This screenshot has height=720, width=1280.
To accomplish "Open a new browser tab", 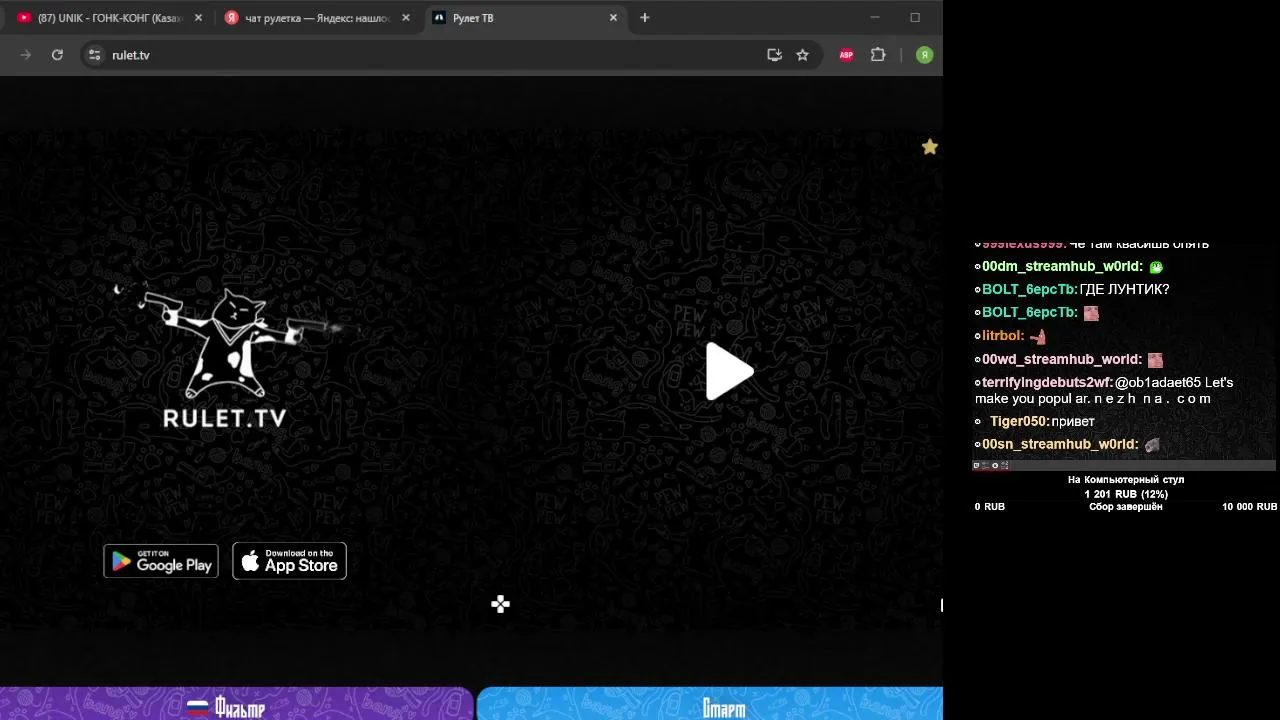I will click(645, 18).
